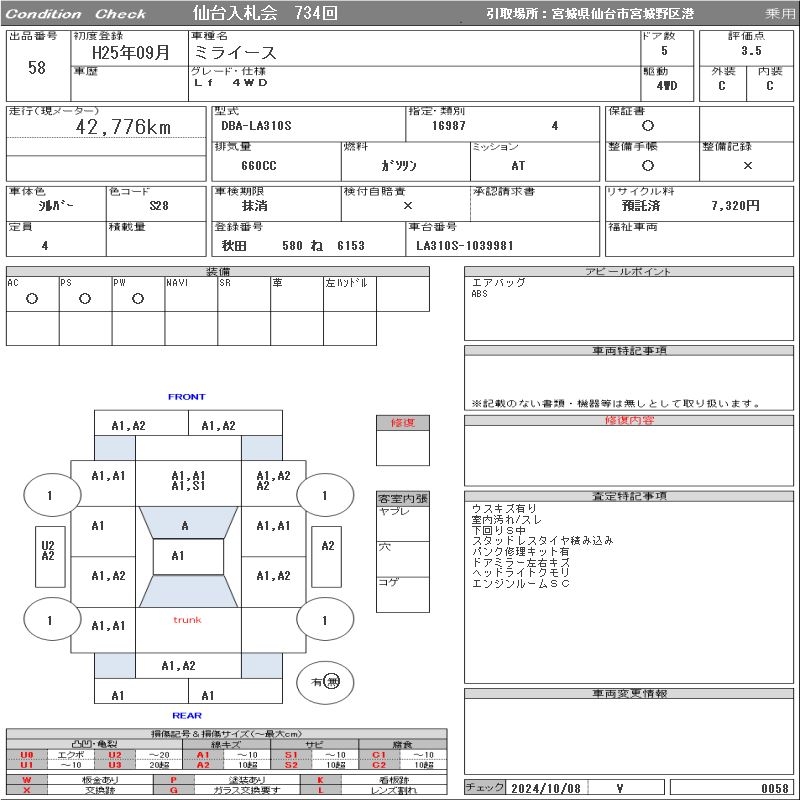Toggle the PS equipment circle mark
Image resolution: width=800 pixels, height=800 pixels.
pyautogui.click(x=85, y=298)
